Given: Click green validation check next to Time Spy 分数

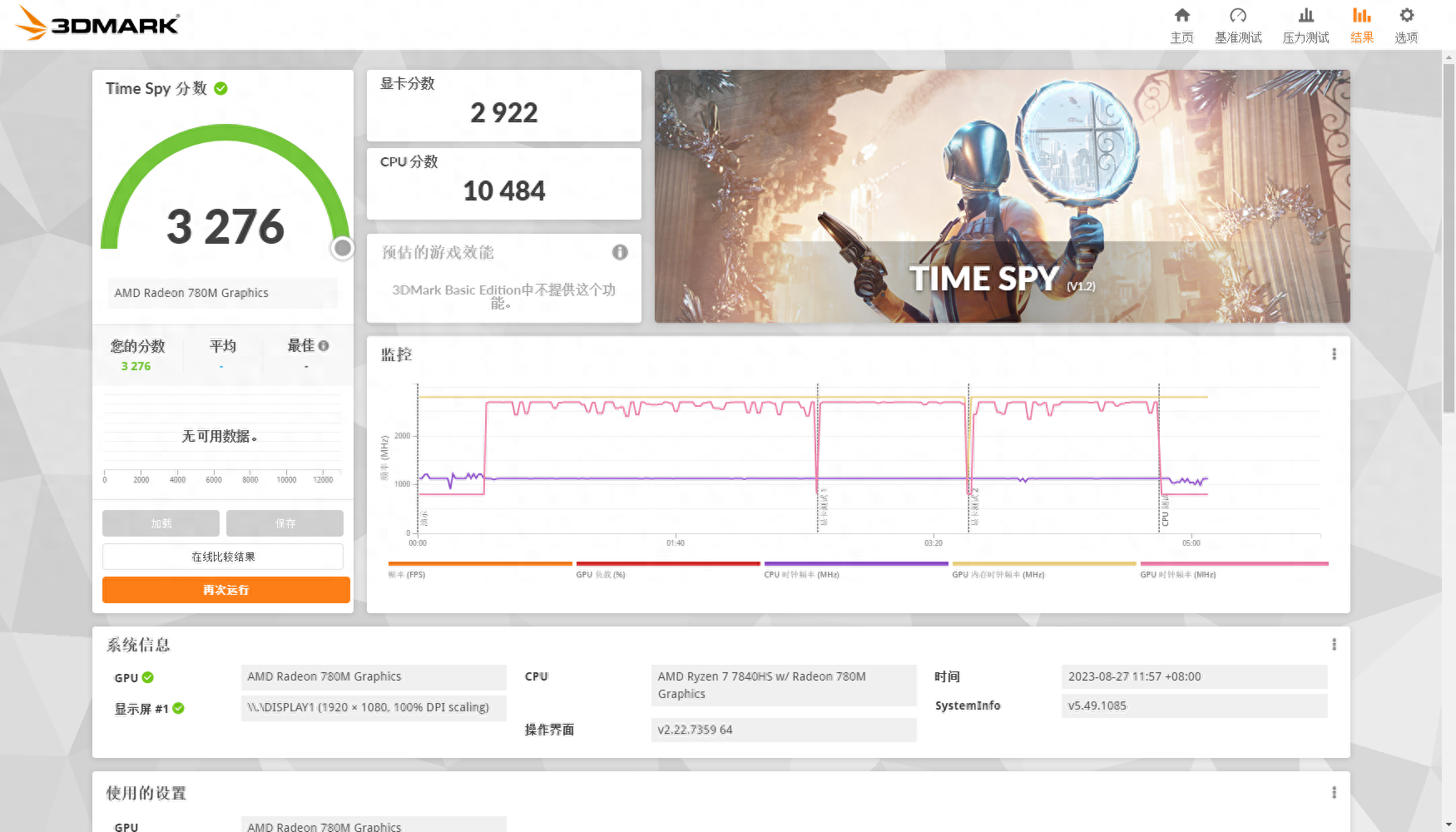Looking at the screenshot, I should pos(220,88).
